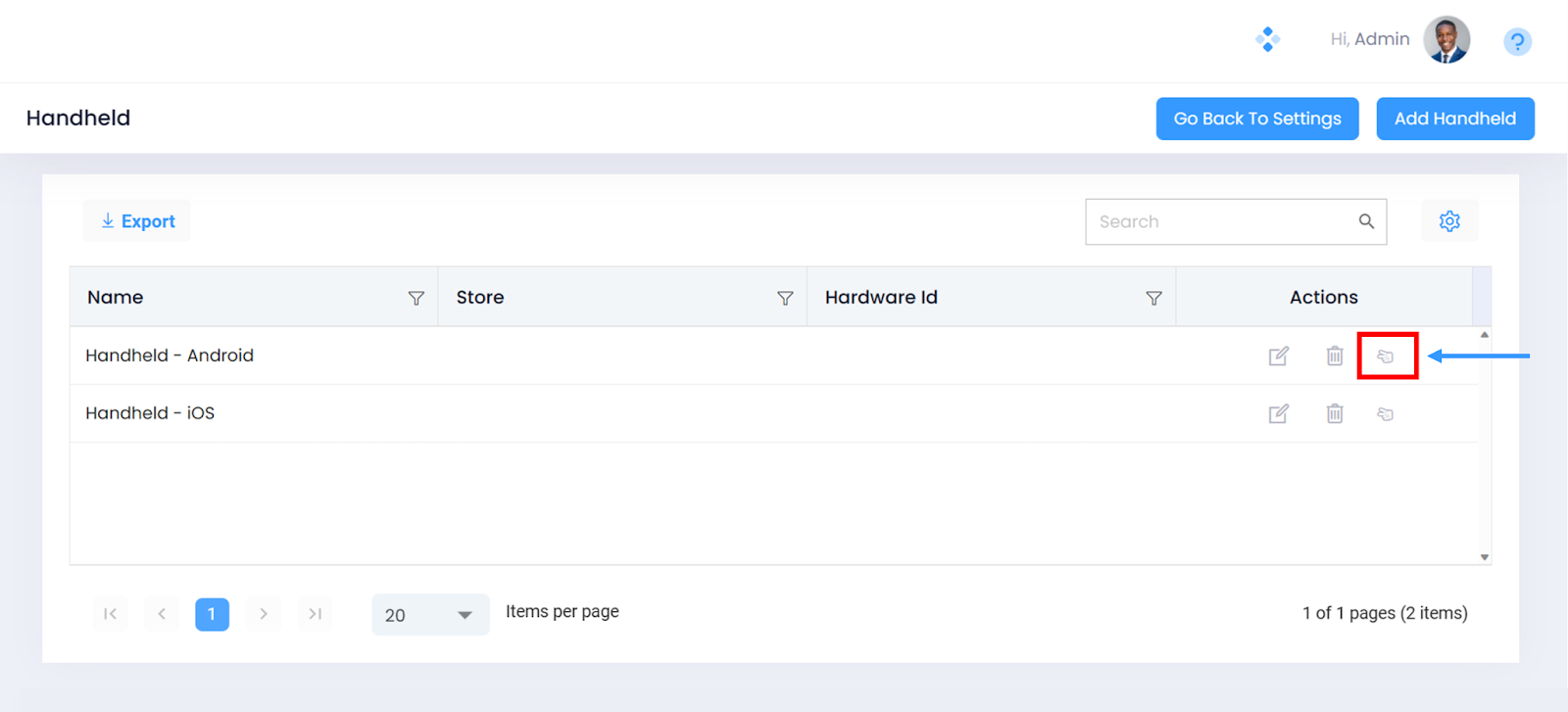The image size is (1568, 712).
Task: Click the tag icon for Handheld - iOS
Action: tap(1385, 414)
